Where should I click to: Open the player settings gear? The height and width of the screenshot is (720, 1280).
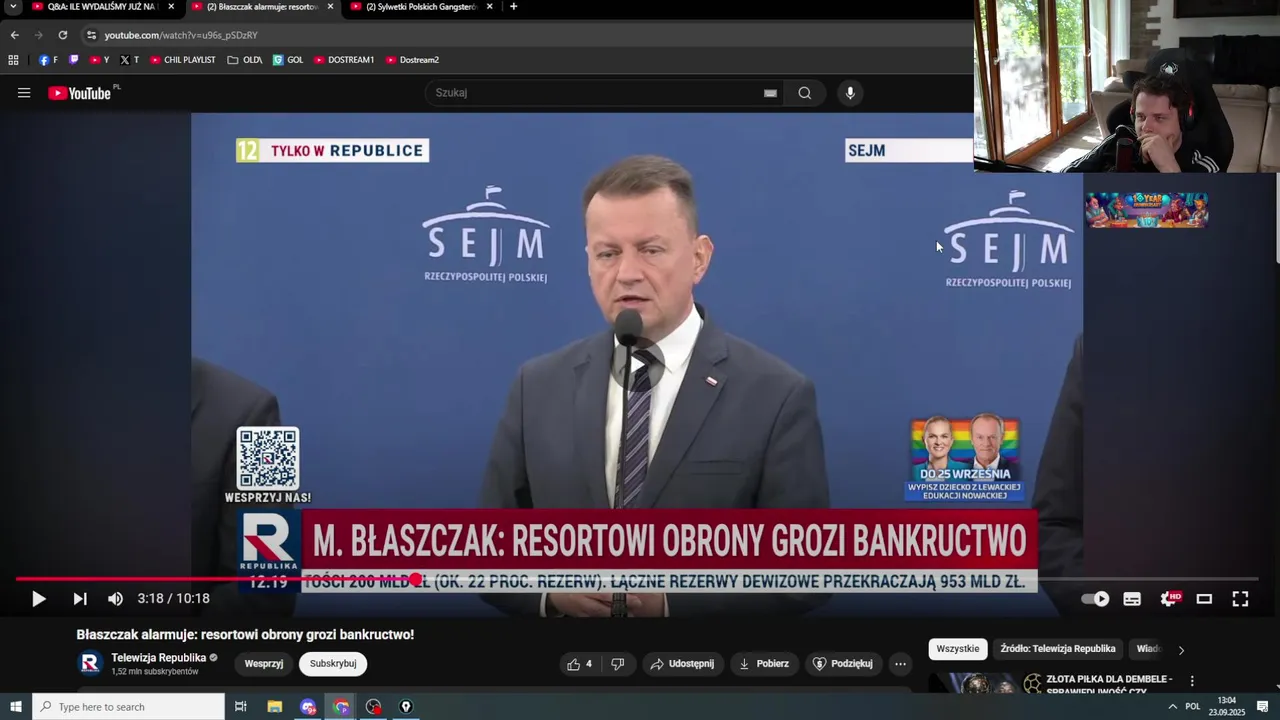pyautogui.click(x=1169, y=599)
